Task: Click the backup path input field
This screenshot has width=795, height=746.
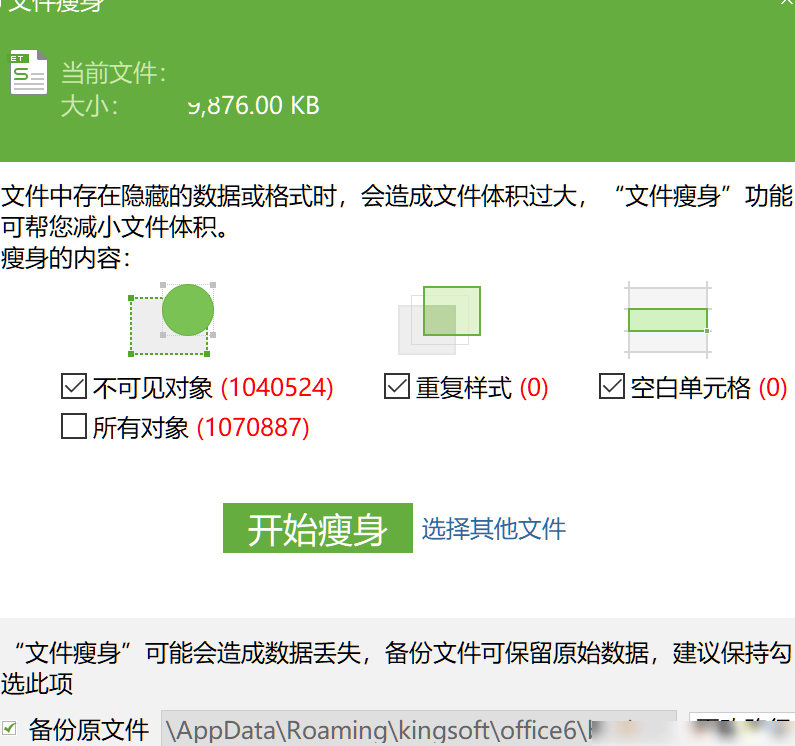Action: (x=419, y=729)
